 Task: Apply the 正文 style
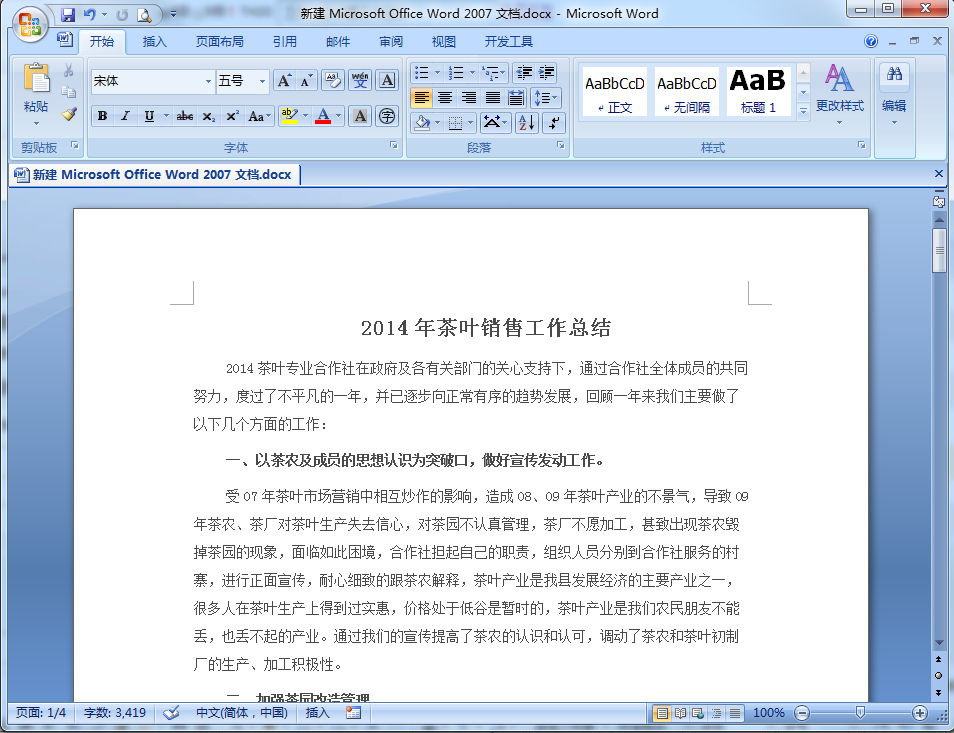[615, 91]
